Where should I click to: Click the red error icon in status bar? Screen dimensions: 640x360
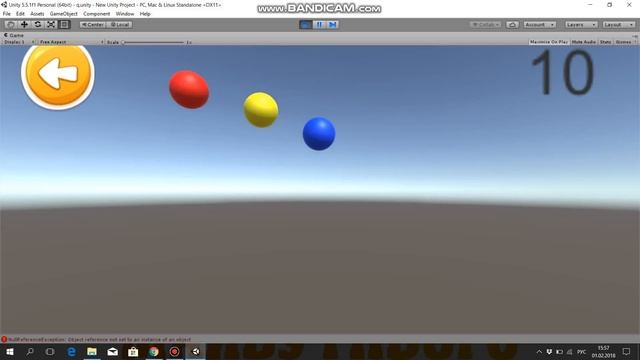(4, 339)
